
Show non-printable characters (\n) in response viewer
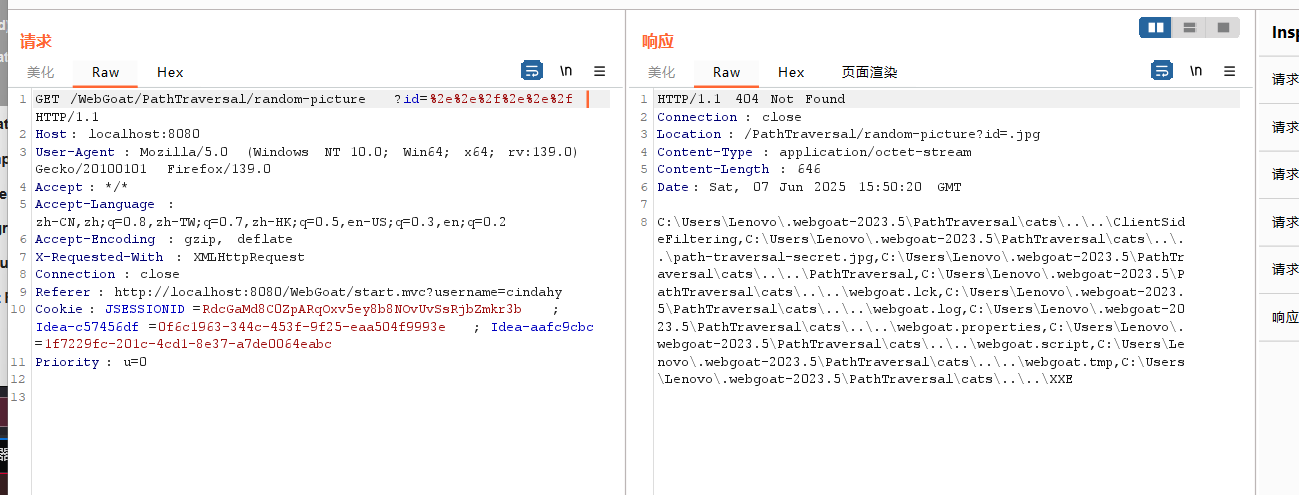tap(1196, 71)
